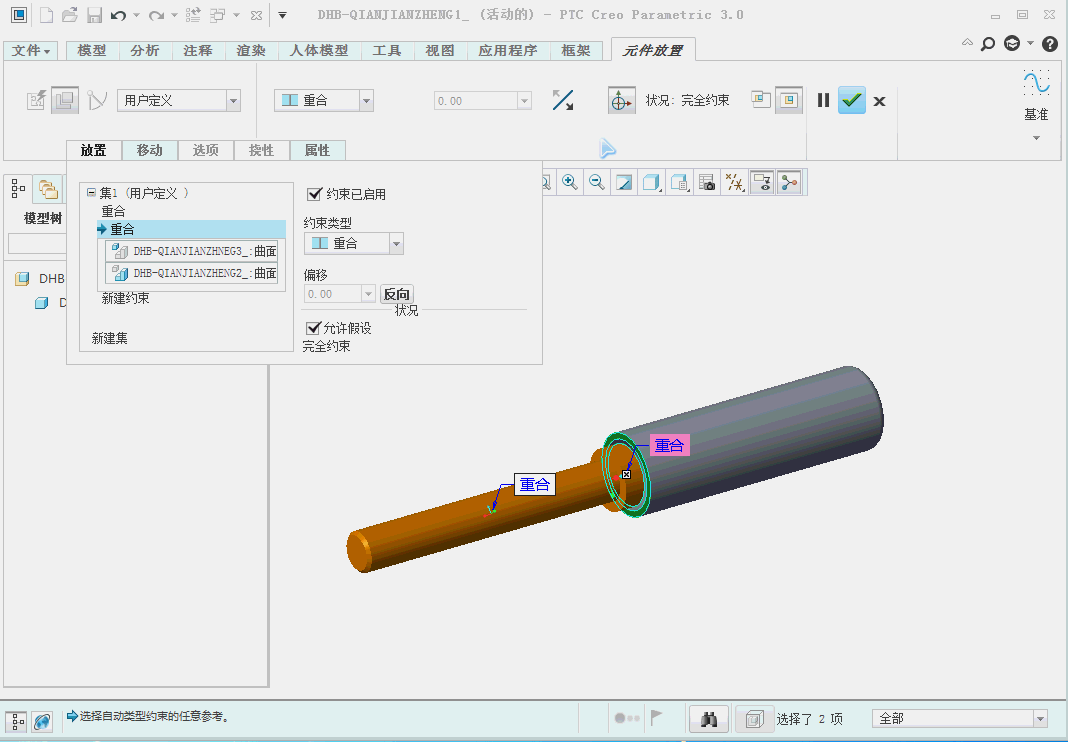
Task: Open Creo help question mark icon
Action: [x=1050, y=44]
